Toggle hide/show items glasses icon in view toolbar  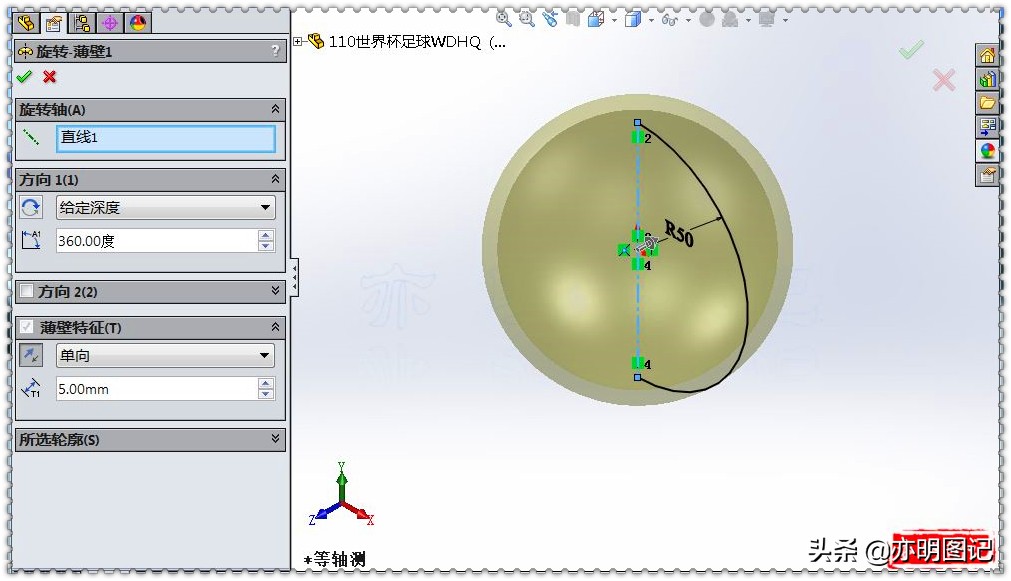pyautogui.click(x=670, y=19)
